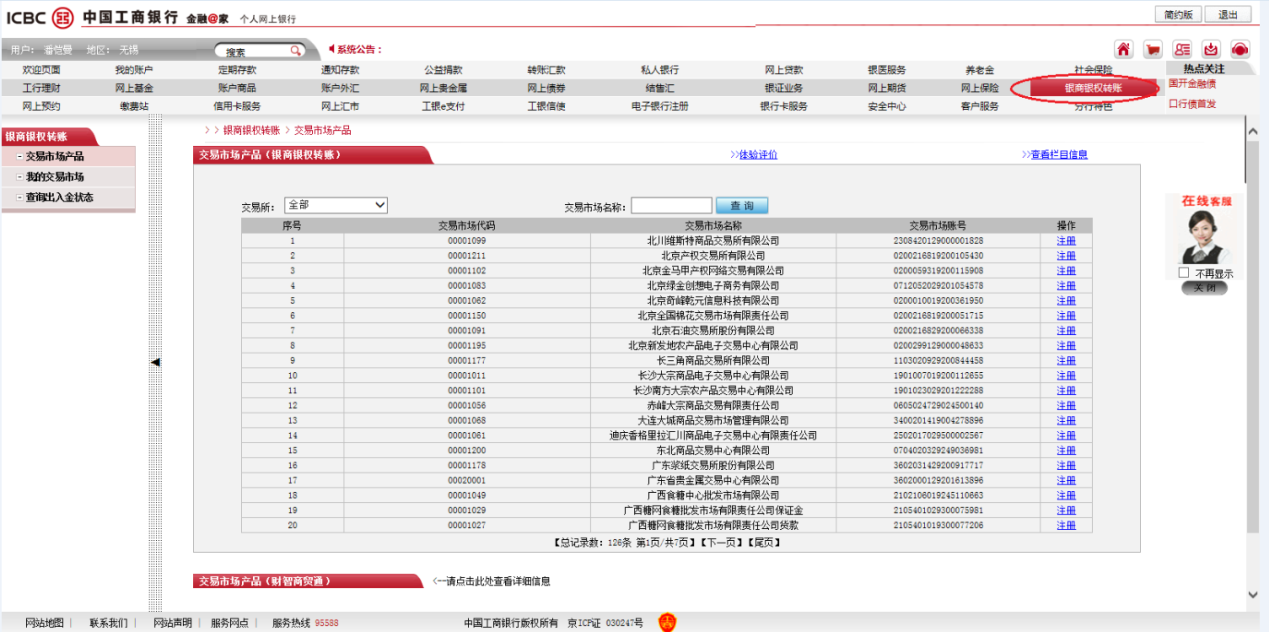This screenshot has height=632, width=1269.
Task: Collapse the sidebar with the black arrow
Action: pyautogui.click(x=155, y=362)
